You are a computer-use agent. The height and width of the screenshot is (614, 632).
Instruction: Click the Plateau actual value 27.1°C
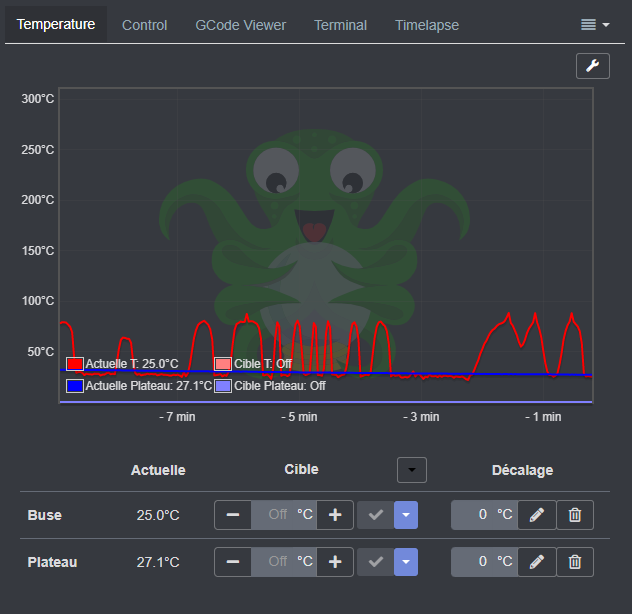158,562
